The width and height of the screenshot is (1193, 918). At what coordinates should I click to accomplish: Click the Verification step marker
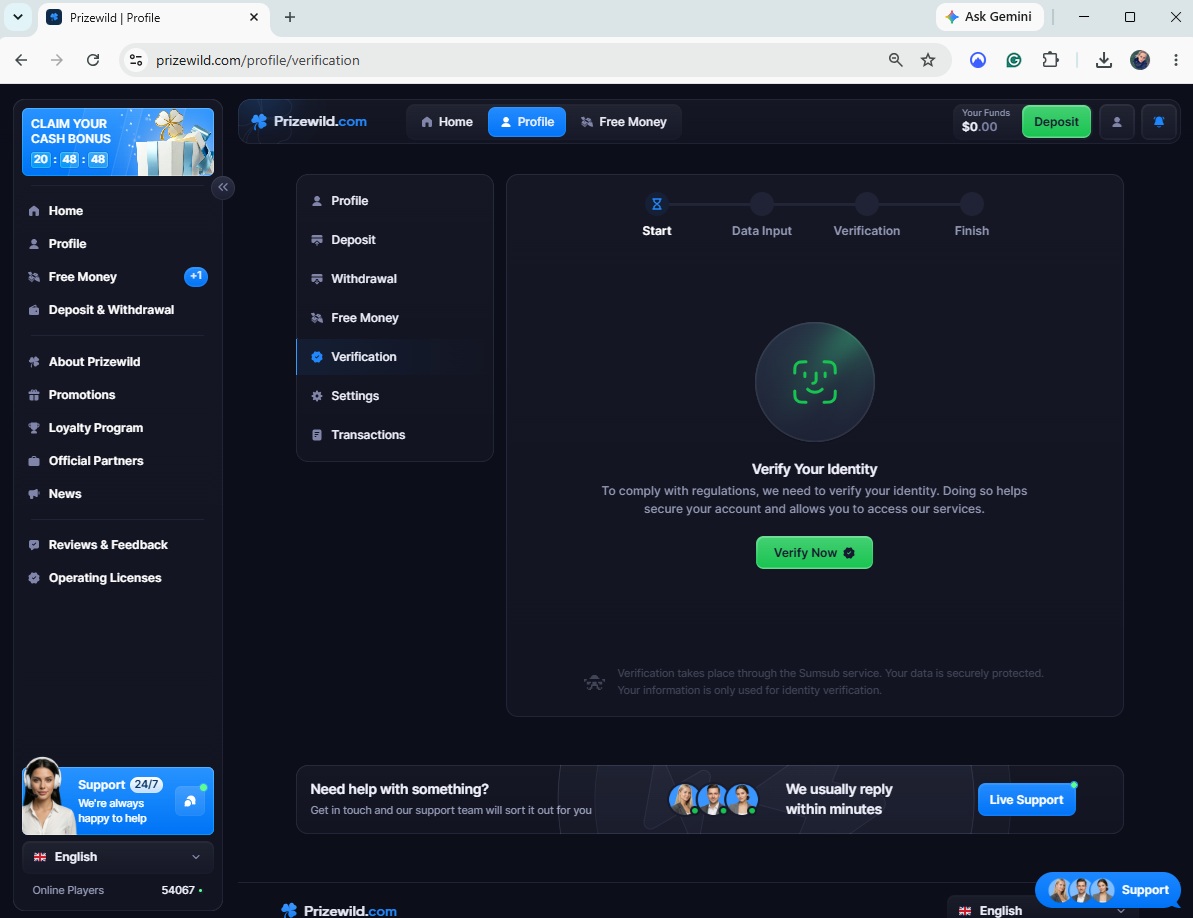pyautogui.click(x=867, y=204)
